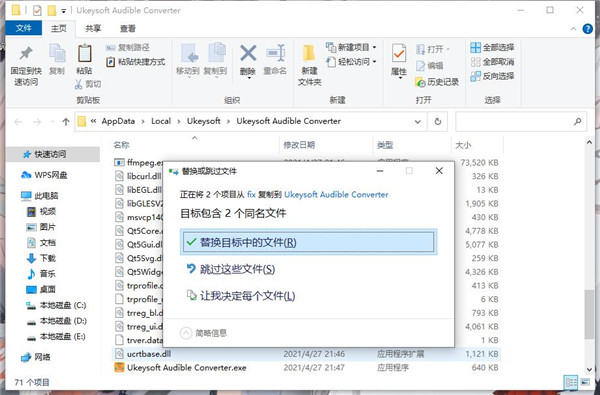Switch to large icons view

[585, 382]
